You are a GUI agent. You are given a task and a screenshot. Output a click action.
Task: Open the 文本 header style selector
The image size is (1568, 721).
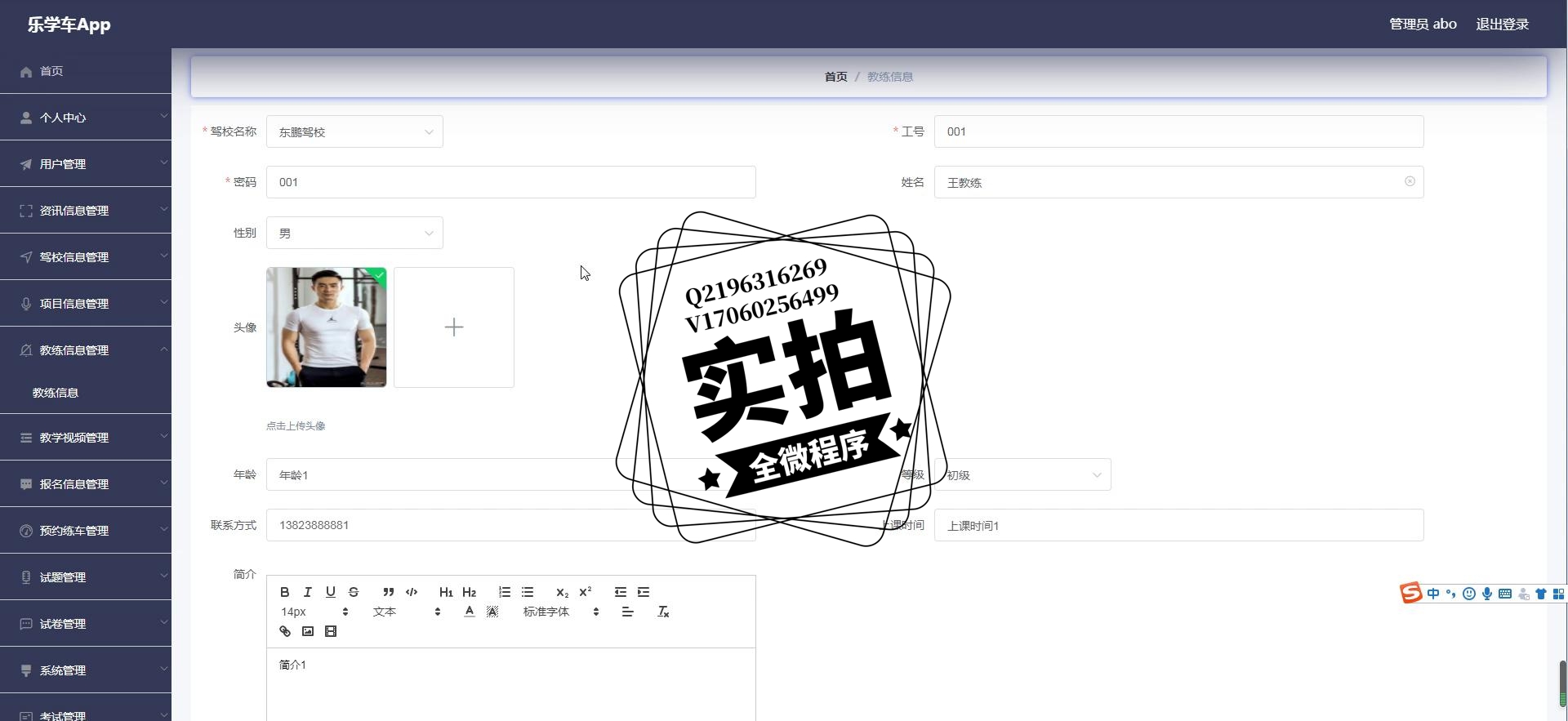(407, 612)
